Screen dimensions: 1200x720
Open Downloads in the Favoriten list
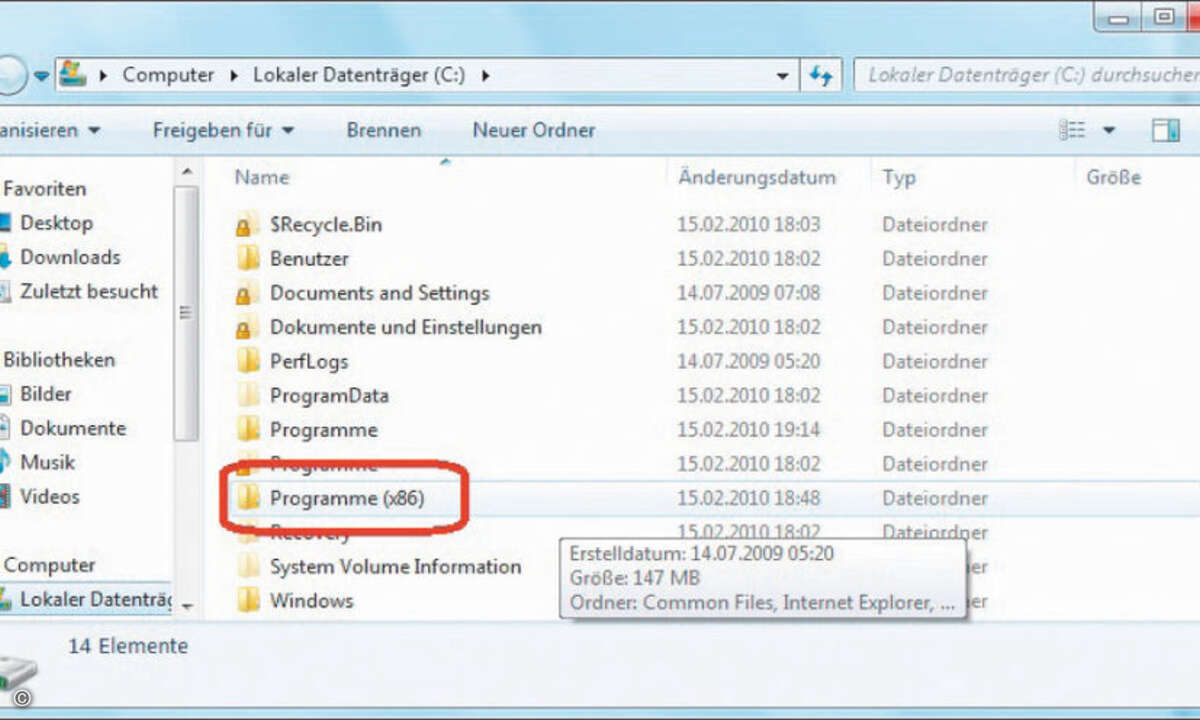[70, 257]
